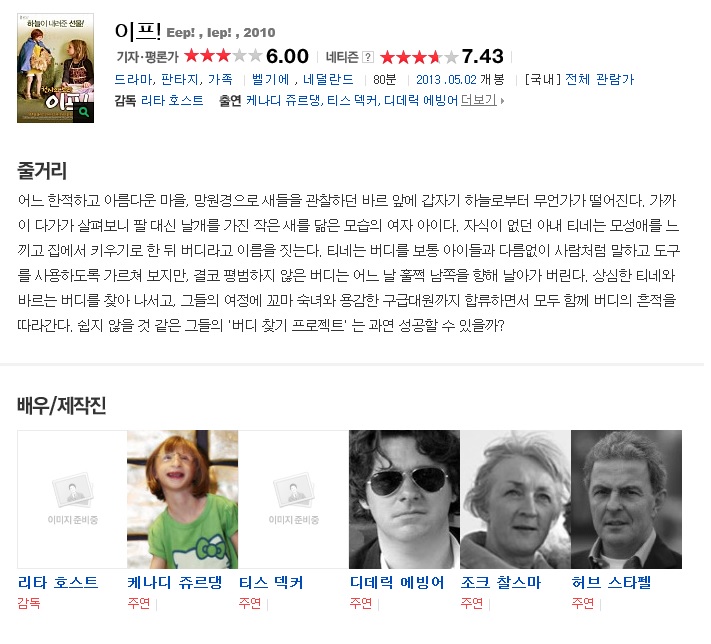711x644 pixels.
Task: Click the question mark help icon beside 네티즌
Action: [x=368, y=57]
